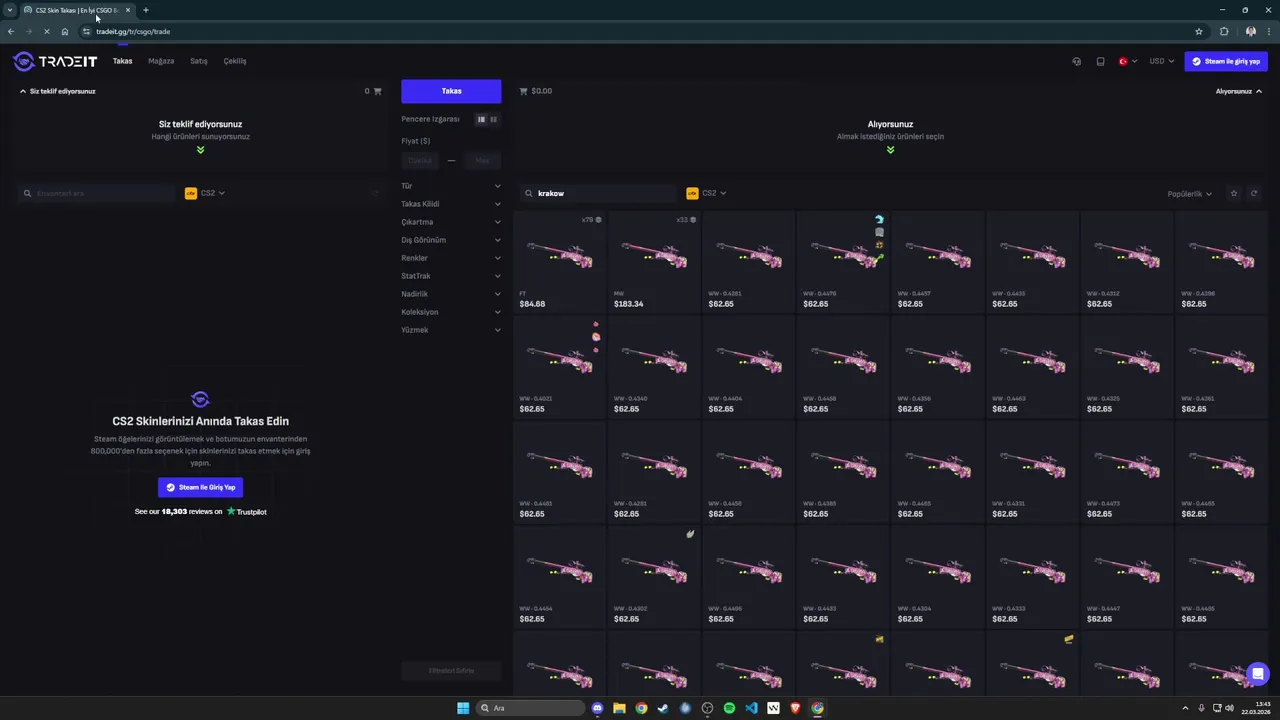Image resolution: width=1280 pixels, height=720 pixels.
Task: Click the refresh items icon
Action: coord(1254,194)
